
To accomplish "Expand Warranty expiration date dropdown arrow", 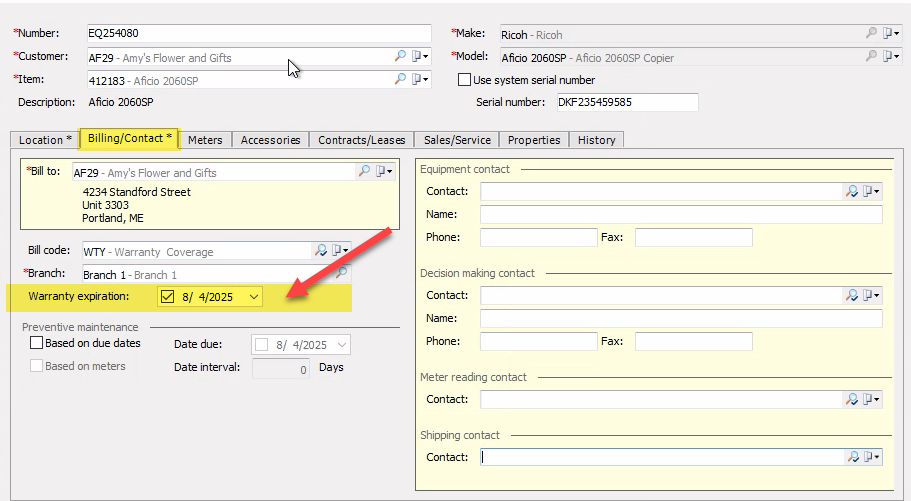I will point(254,296).
